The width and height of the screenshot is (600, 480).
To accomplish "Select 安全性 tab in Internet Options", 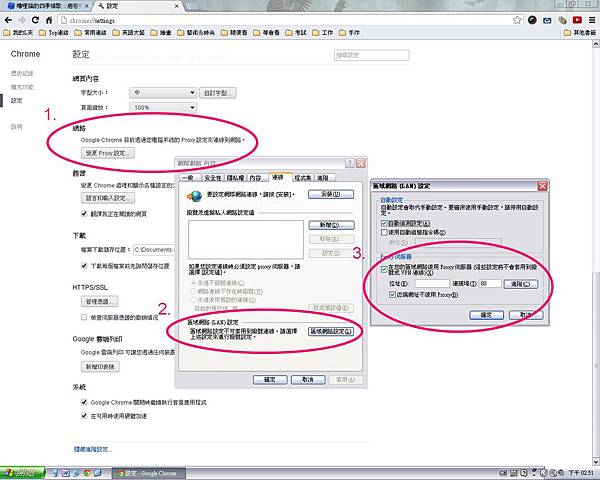I will click(212, 178).
